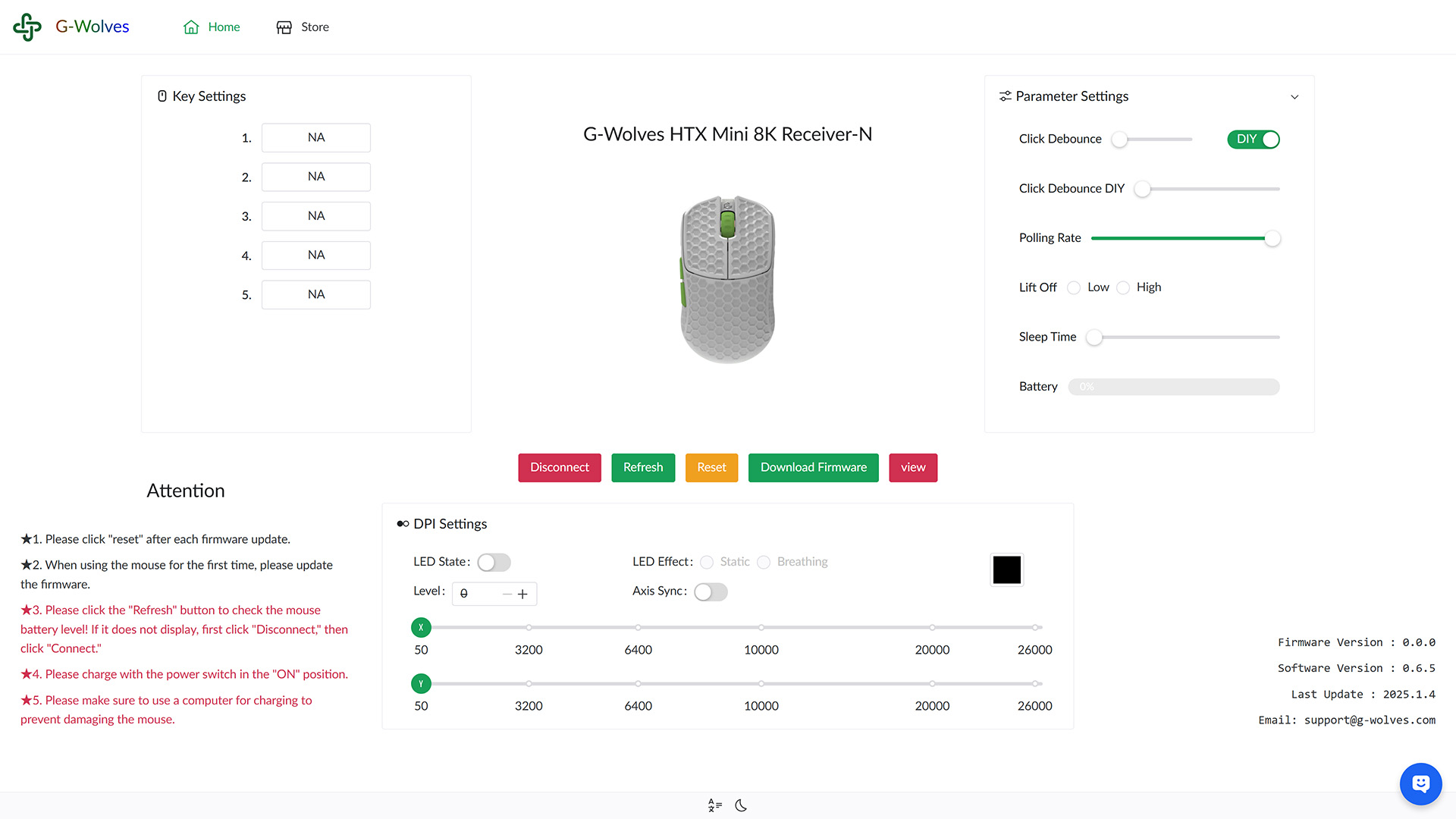
Task: Click "Email: support@g-wolves.com" text
Action: pyautogui.click(x=1347, y=720)
